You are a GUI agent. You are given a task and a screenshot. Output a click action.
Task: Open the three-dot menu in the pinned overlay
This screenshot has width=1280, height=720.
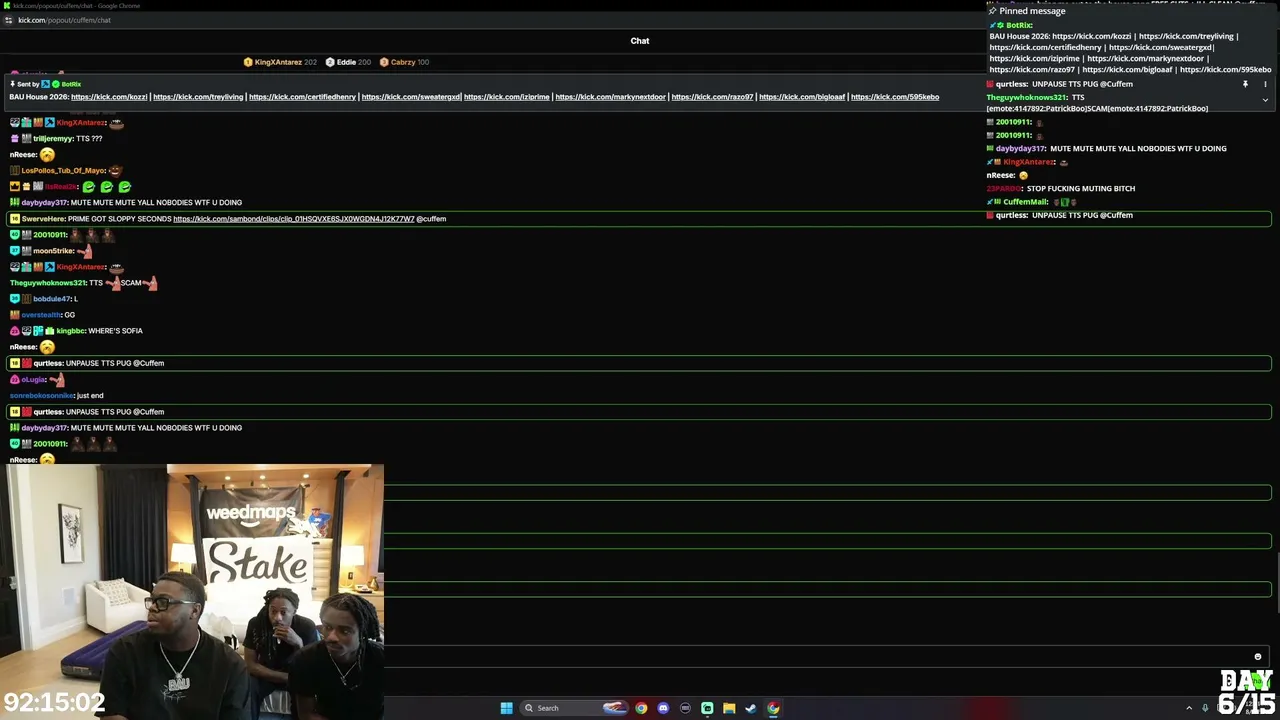pyautogui.click(x=1265, y=84)
